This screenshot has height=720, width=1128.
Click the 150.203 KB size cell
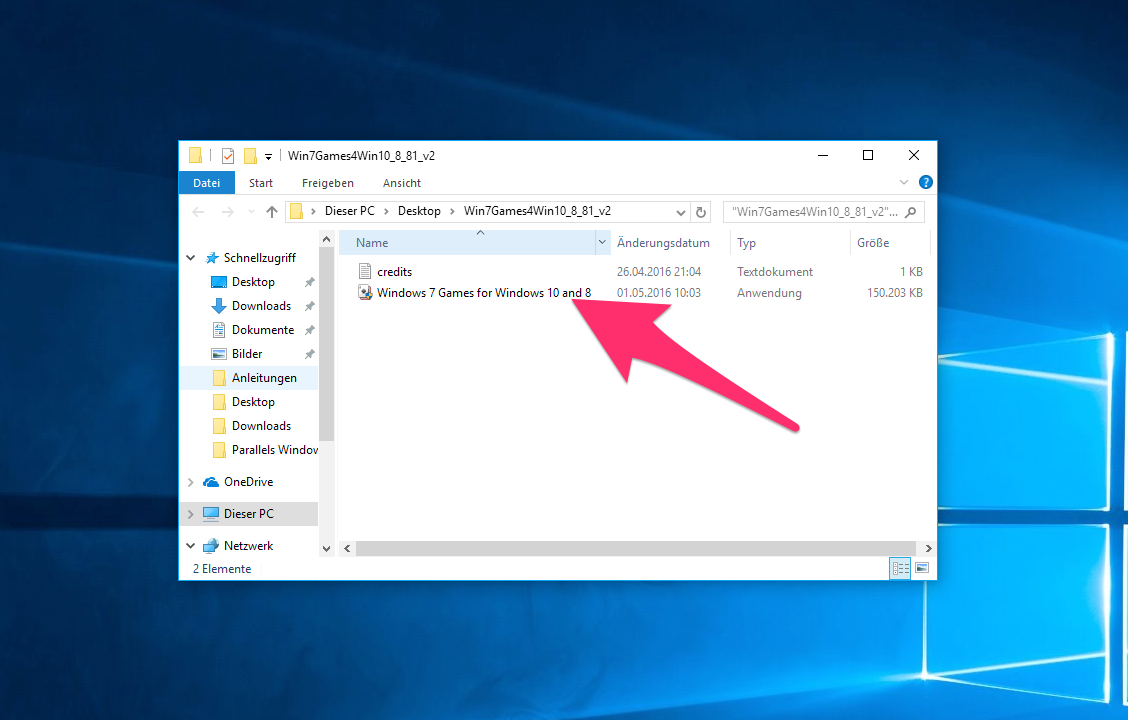894,293
